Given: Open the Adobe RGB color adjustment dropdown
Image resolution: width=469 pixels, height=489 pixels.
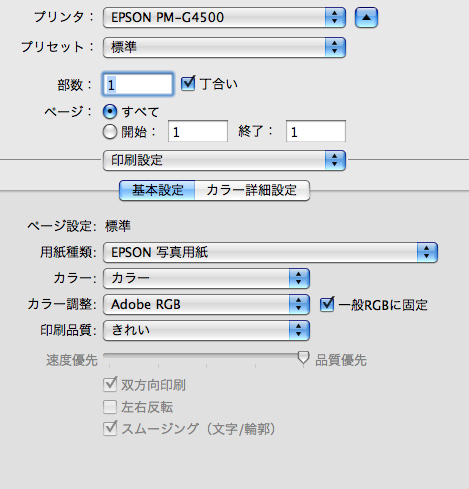Looking at the screenshot, I should tap(206, 304).
